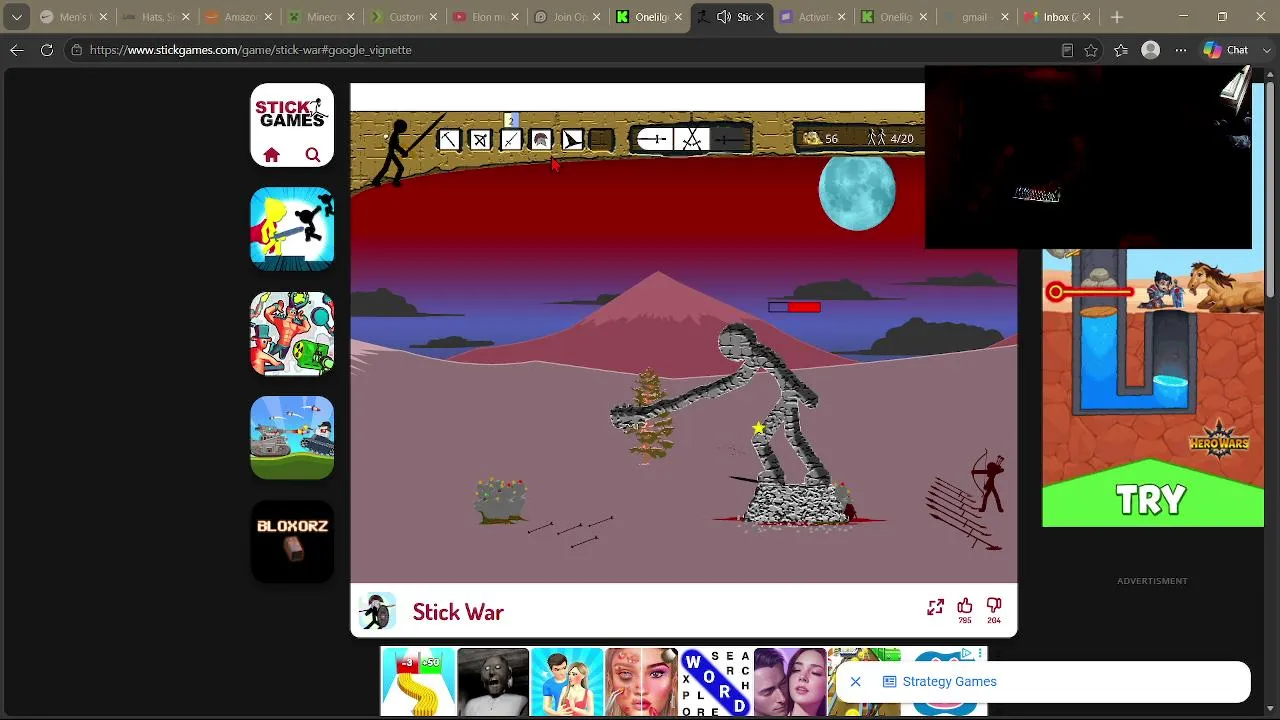The height and width of the screenshot is (720, 1280).
Task: Open the favorites list
Action: pos(1121,50)
